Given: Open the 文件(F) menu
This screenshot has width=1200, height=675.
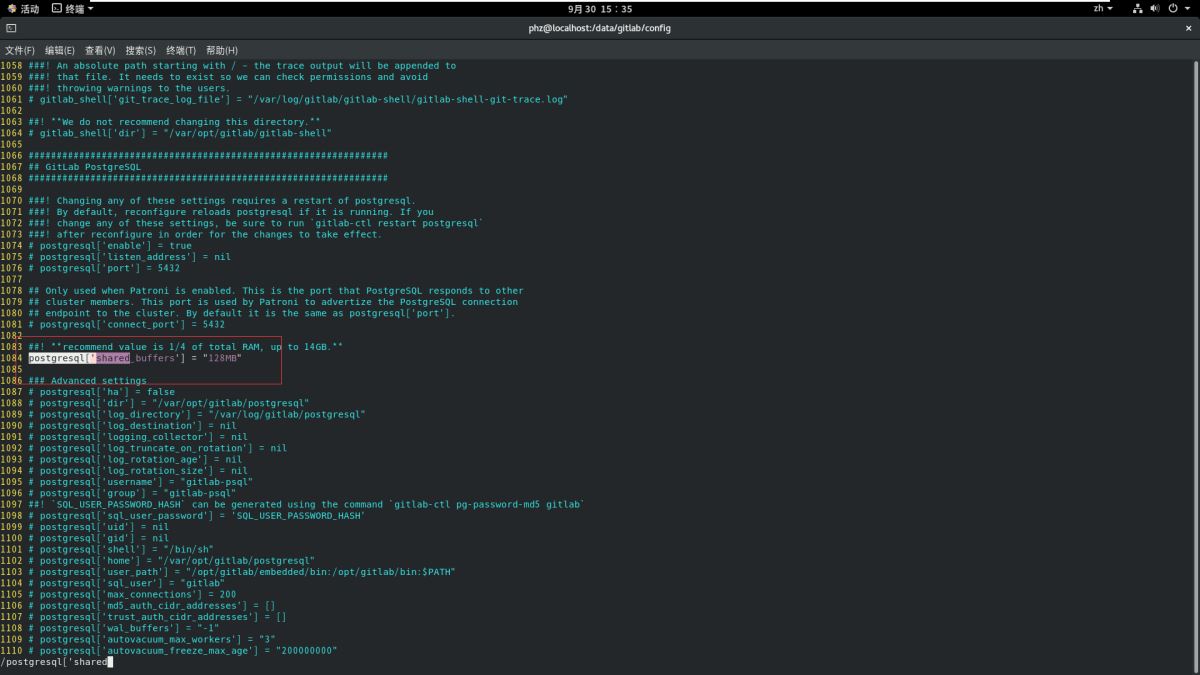Looking at the screenshot, I should pos(20,50).
